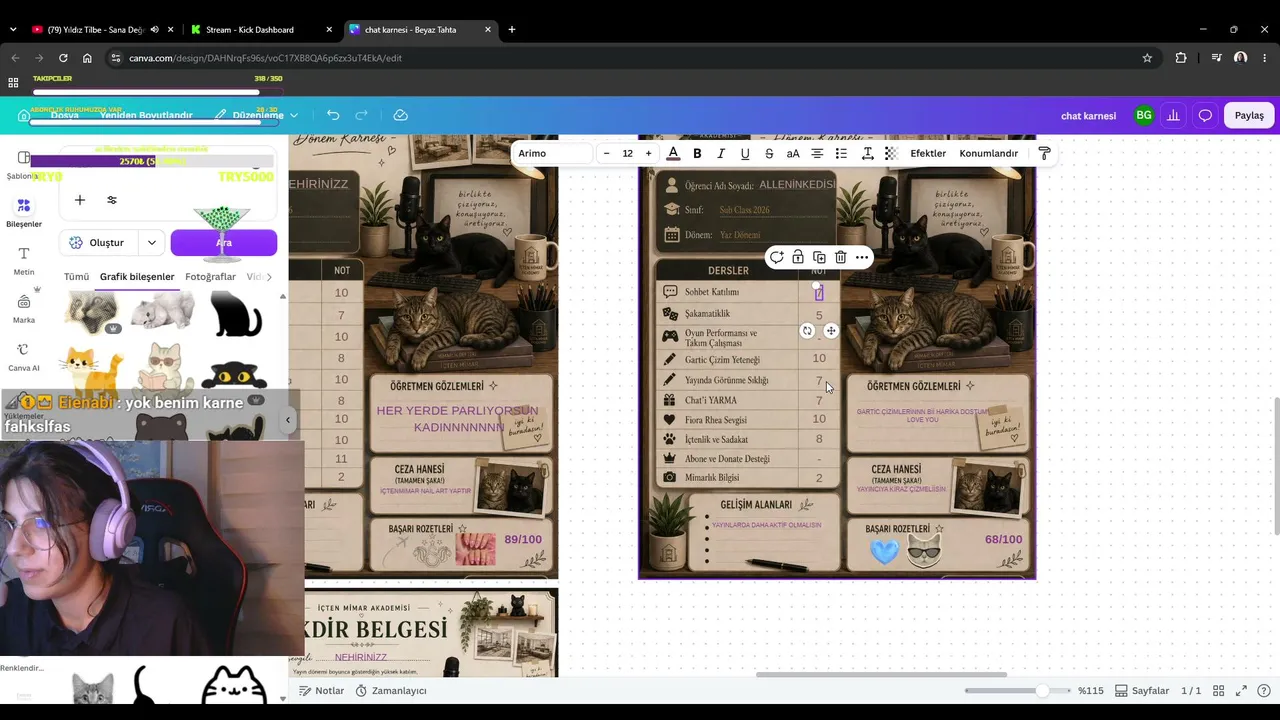Switch to the Grafik bileşenler tab
The height and width of the screenshot is (720, 1280).
click(137, 276)
